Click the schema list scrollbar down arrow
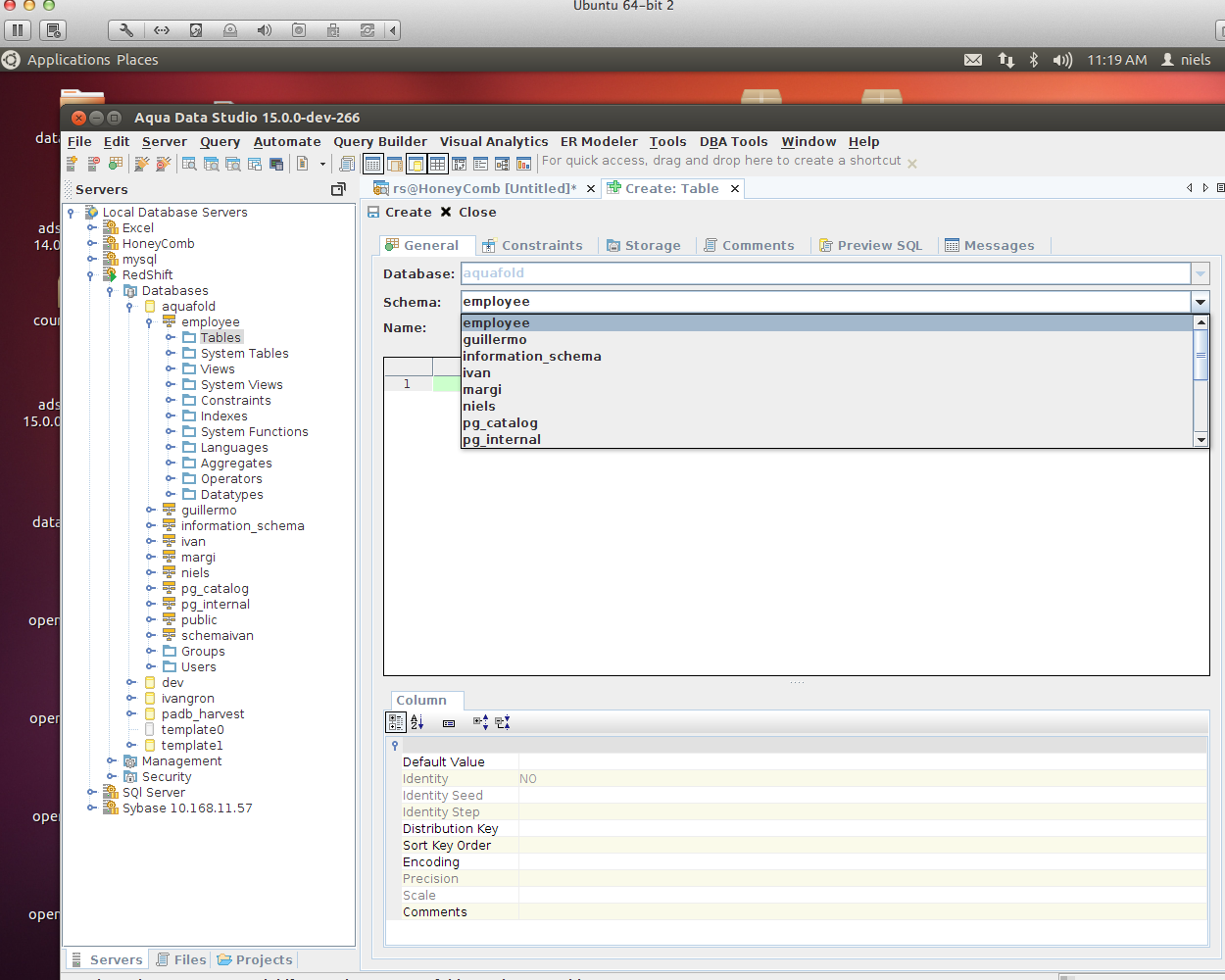This screenshot has width=1225, height=980. point(1200,440)
